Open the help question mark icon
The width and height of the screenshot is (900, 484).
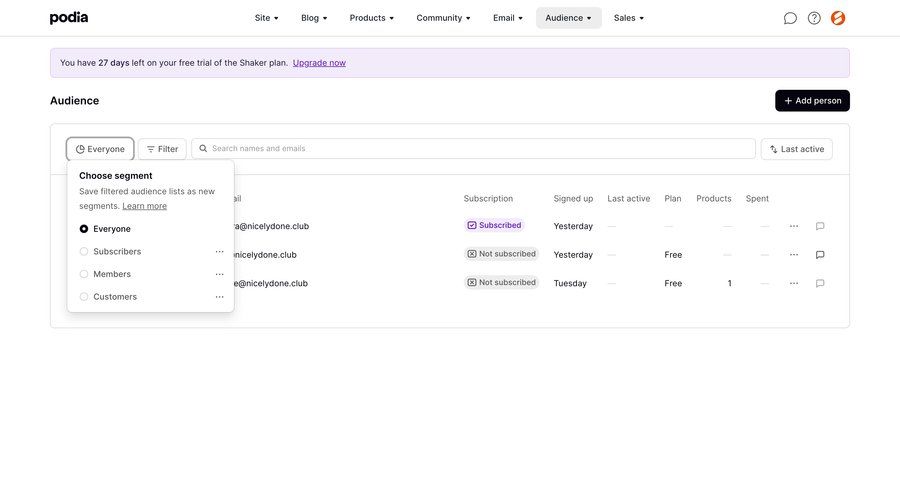point(814,18)
